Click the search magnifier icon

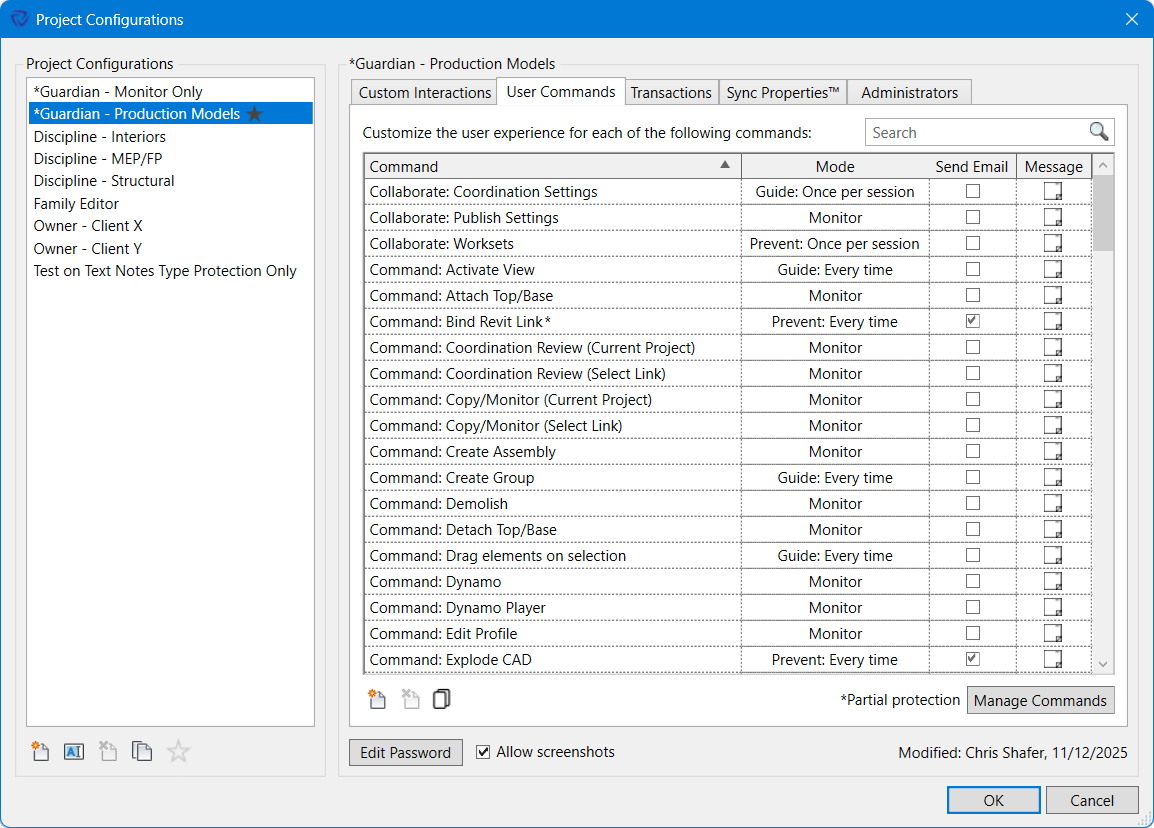pyautogui.click(x=1099, y=131)
